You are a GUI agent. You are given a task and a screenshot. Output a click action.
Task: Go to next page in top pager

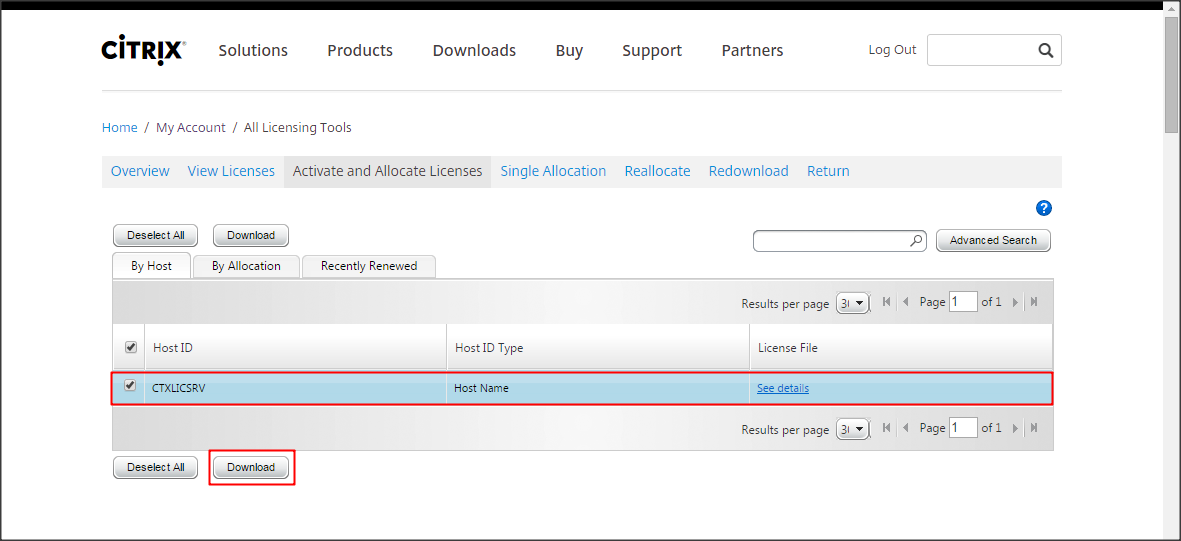point(1015,302)
